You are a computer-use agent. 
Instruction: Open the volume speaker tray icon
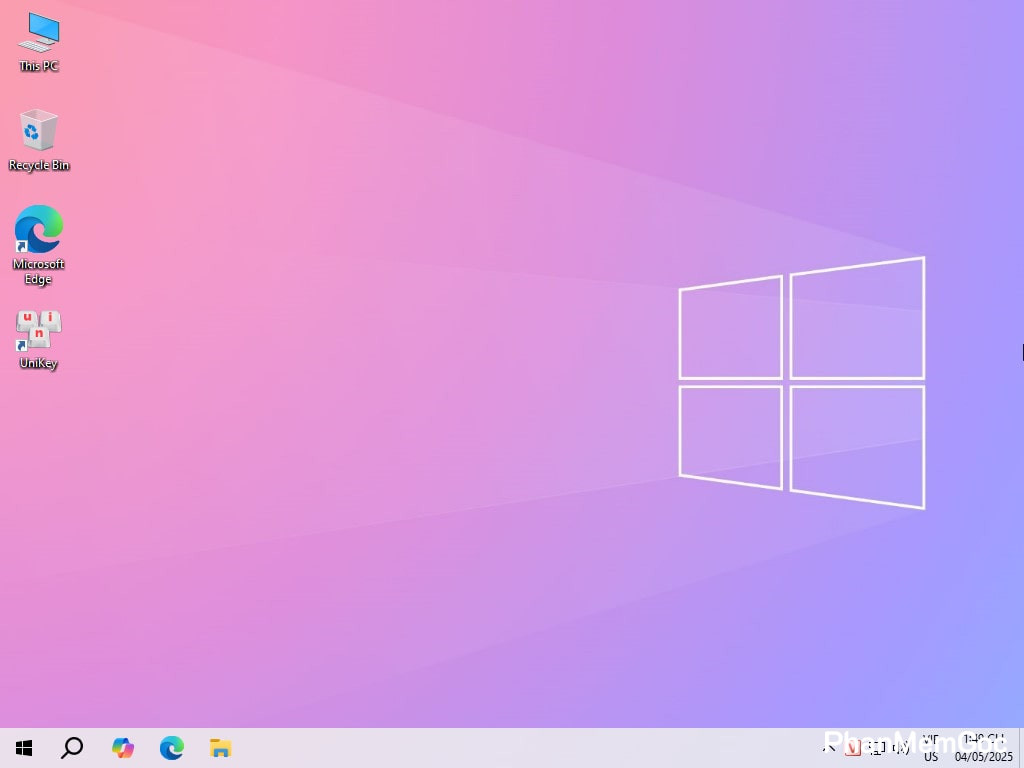[900, 748]
